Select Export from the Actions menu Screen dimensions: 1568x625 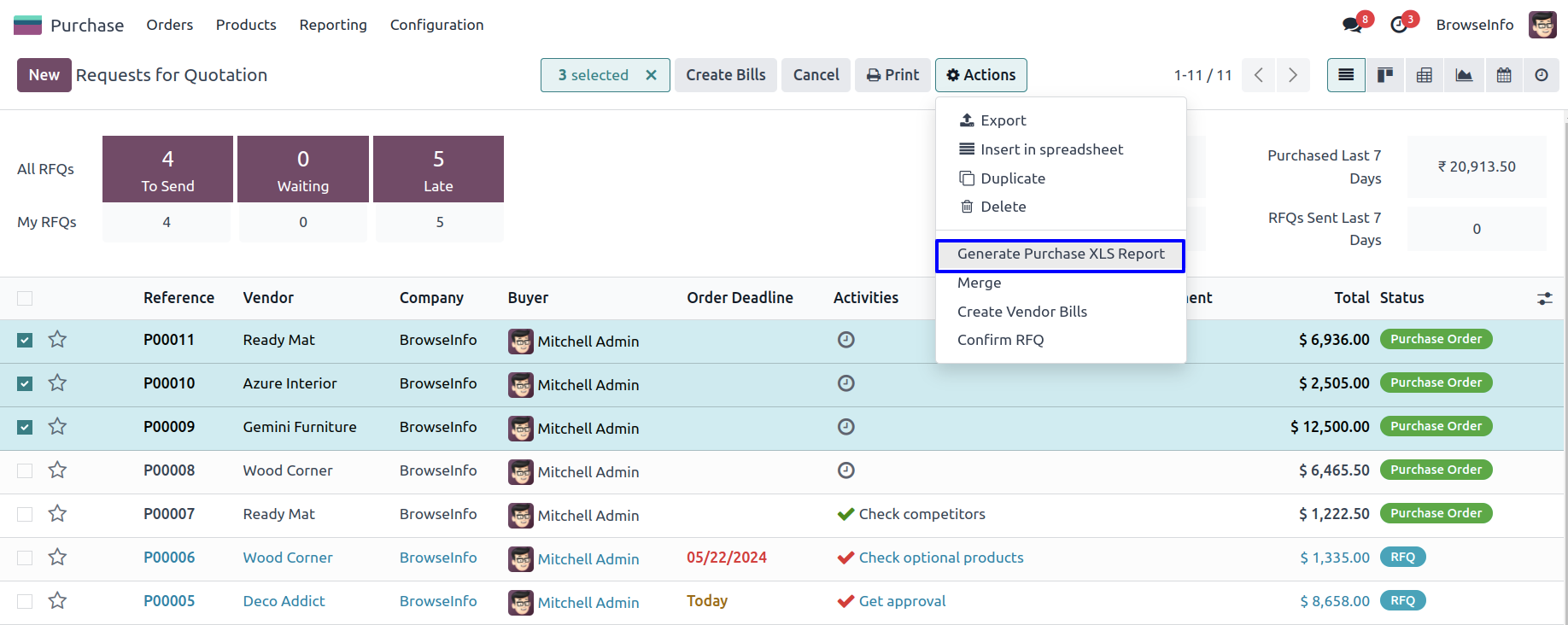point(1003,120)
